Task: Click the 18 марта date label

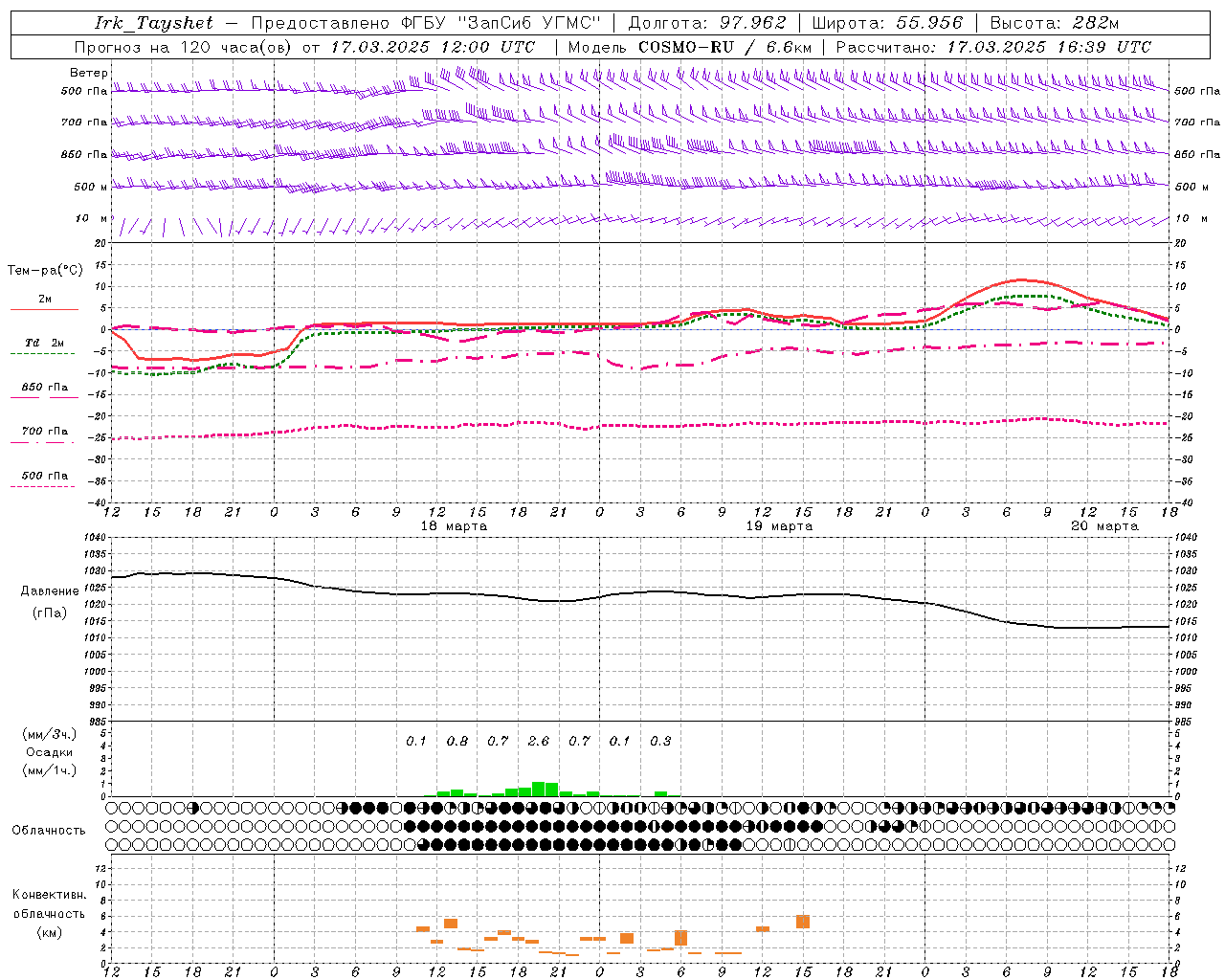Action: (455, 526)
